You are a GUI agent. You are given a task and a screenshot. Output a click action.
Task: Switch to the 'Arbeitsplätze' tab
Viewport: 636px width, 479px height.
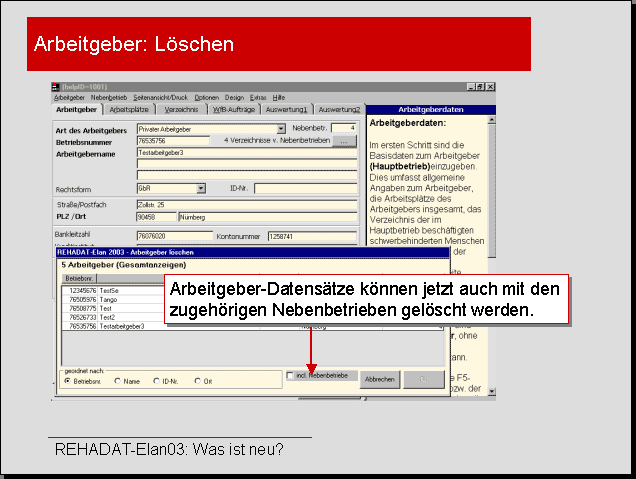[x=130, y=109]
